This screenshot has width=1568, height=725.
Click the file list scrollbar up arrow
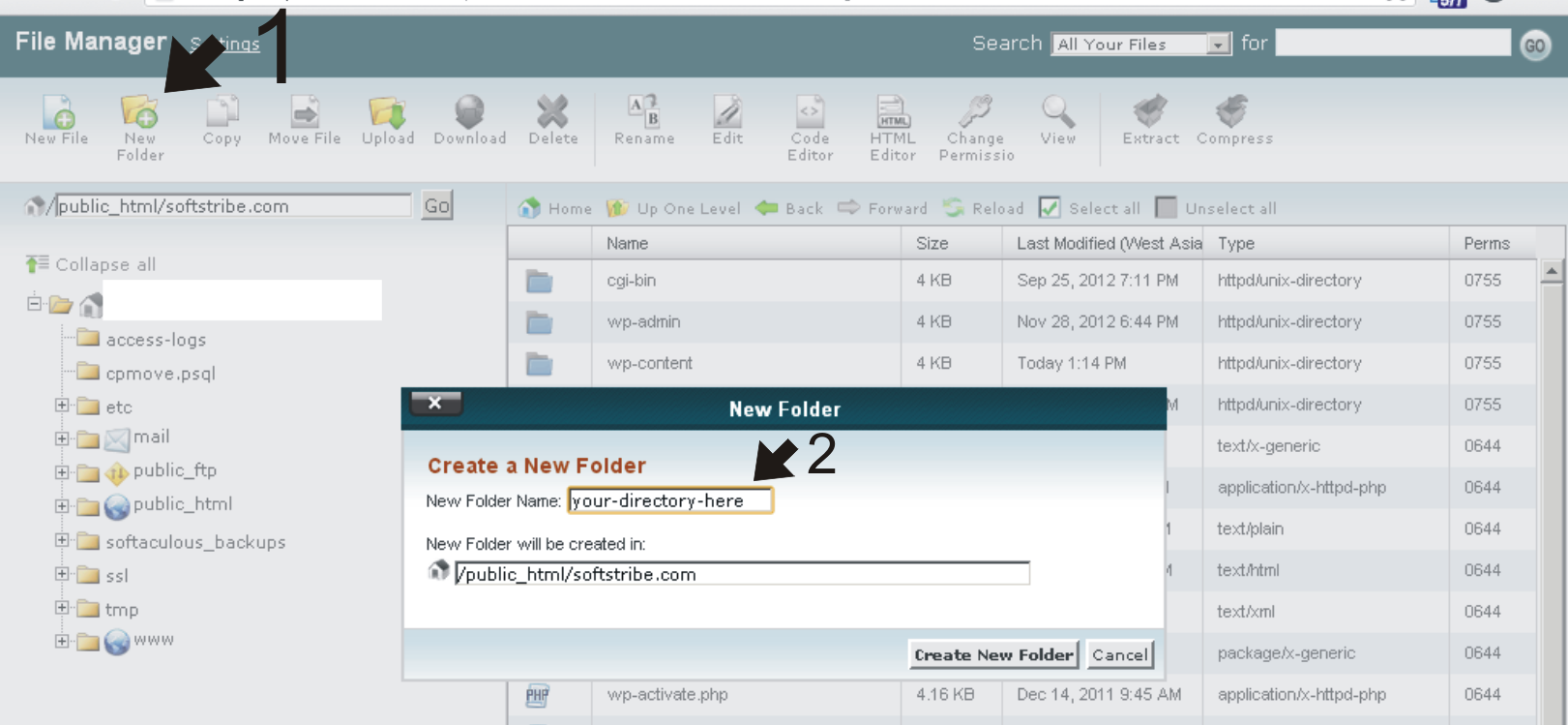1552,272
